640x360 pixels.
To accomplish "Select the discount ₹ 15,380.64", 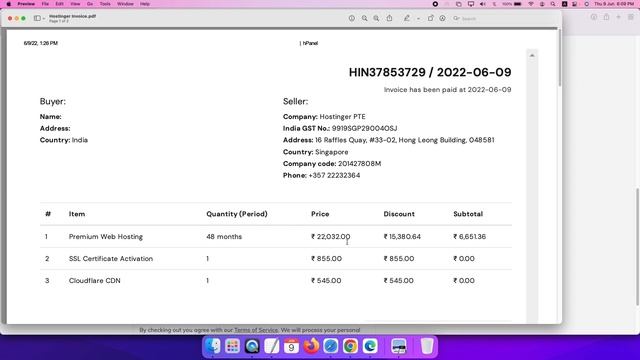I will point(402,237).
